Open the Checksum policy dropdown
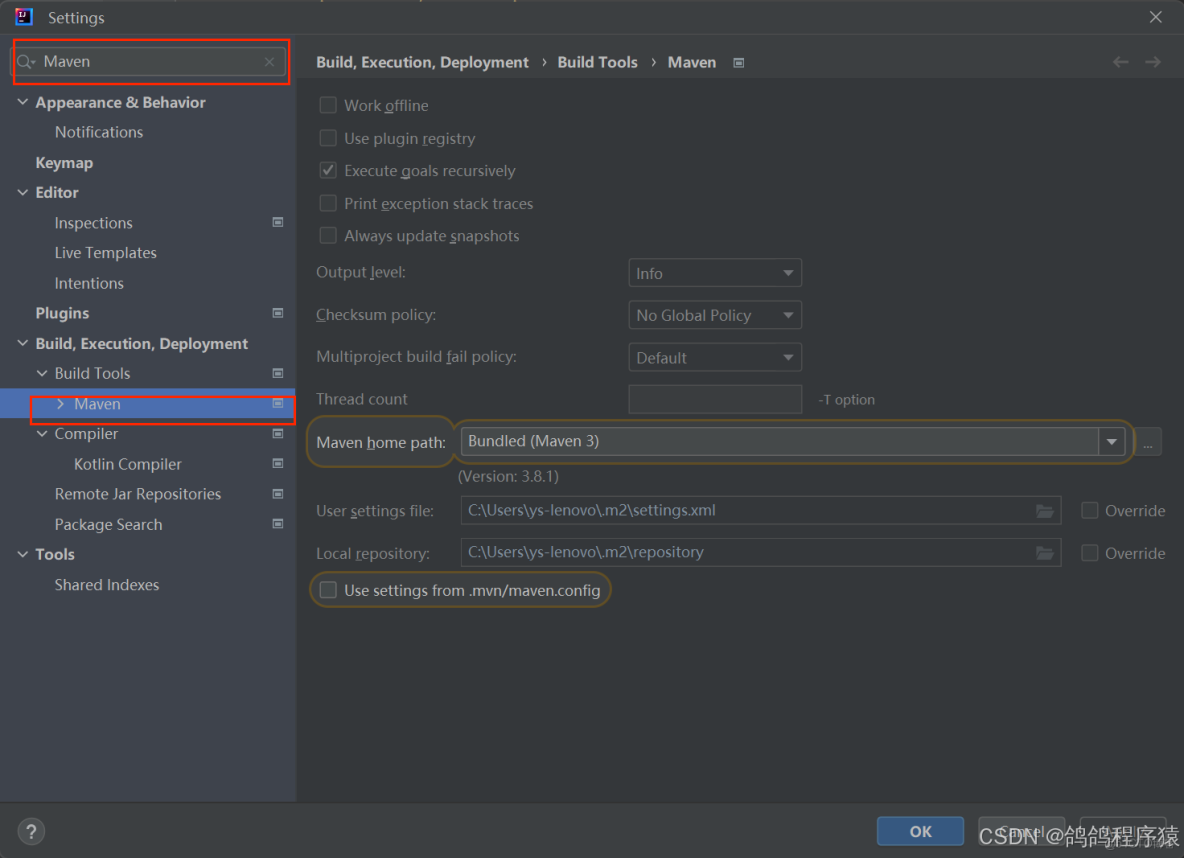The height and width of the screenshot is (858, 1184). tap(715, 315)
